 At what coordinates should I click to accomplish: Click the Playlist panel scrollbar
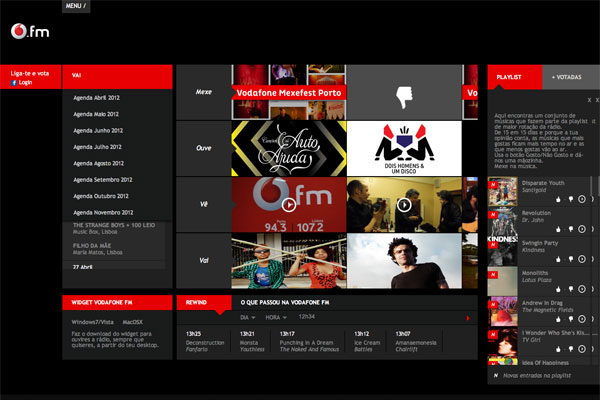[x=593, y=186]
